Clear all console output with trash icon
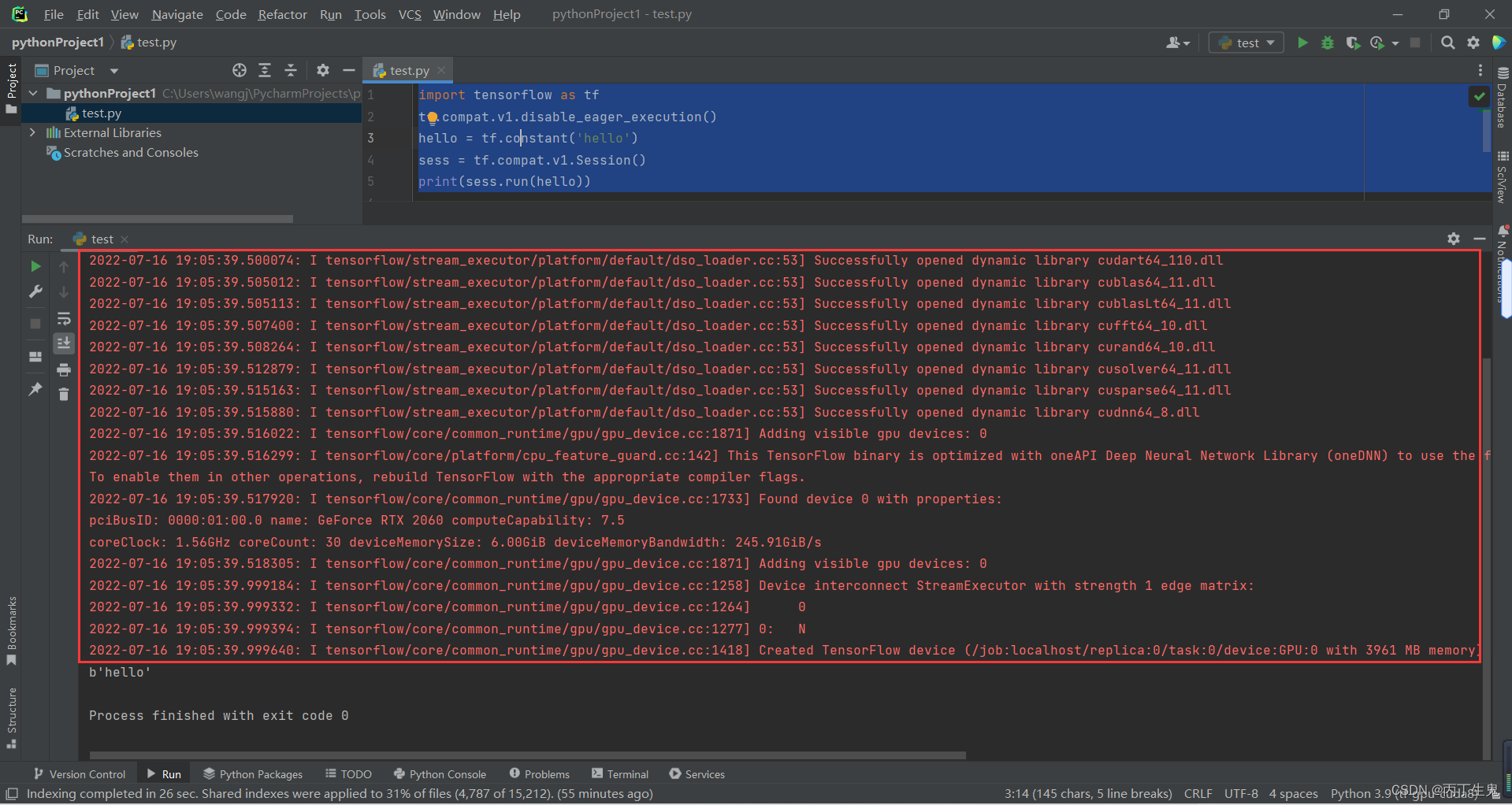Screen dimensions: 1512x805 click(x=64, y=394)
